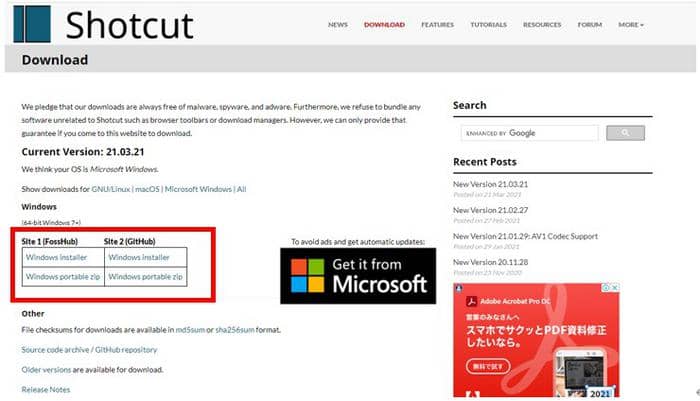Select the FORUM navigation link
Image resolution: width=700 pixels, height=401 pixels.
click(590, 24)
